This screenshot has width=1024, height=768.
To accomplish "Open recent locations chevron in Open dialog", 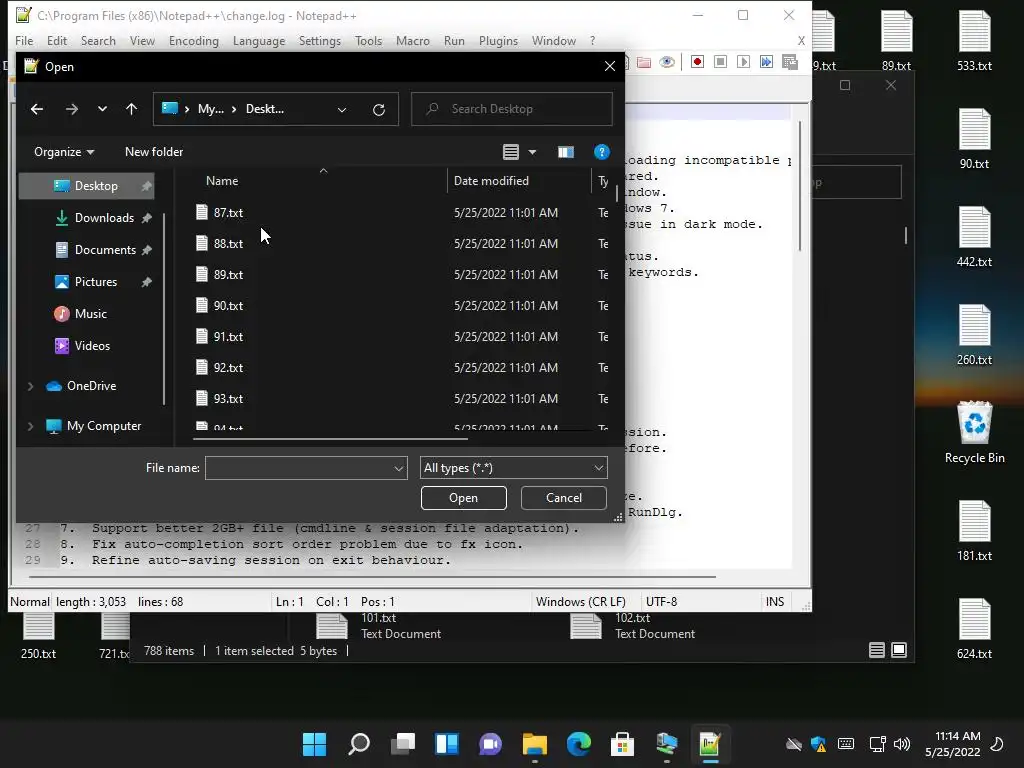I will [x=102, y=109].
